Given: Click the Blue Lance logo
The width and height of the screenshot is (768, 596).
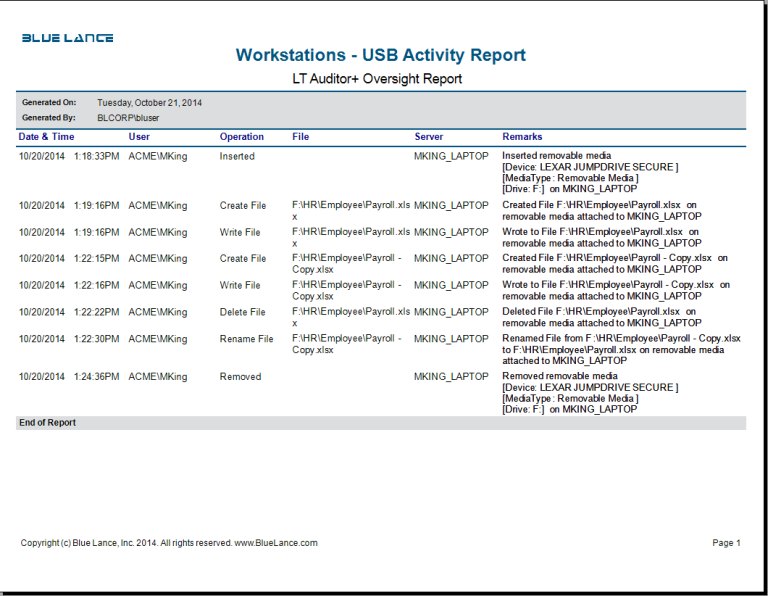Looking at the screenshot, I should (67, 38).
